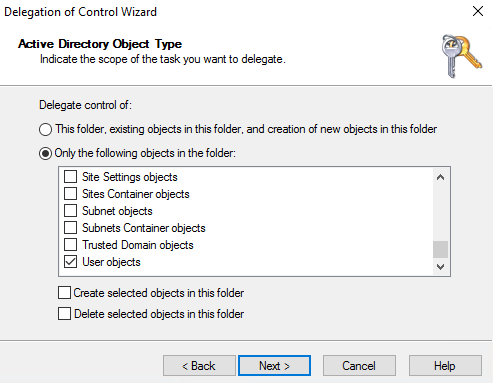This screenshot has height=383, width=493.
Task: Go to previous step with Back button
Action: 199,366
